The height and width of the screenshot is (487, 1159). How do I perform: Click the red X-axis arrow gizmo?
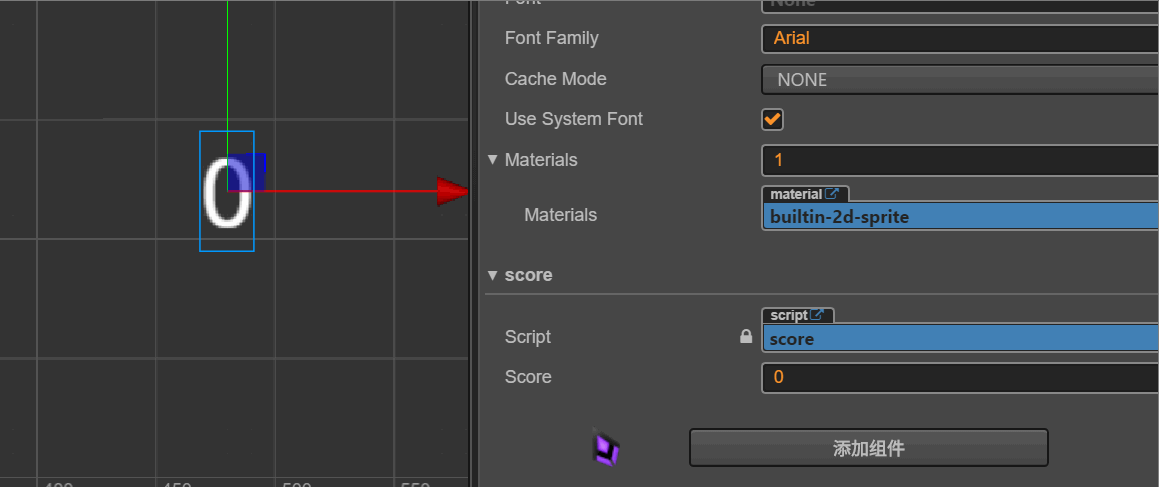point(452,190)
